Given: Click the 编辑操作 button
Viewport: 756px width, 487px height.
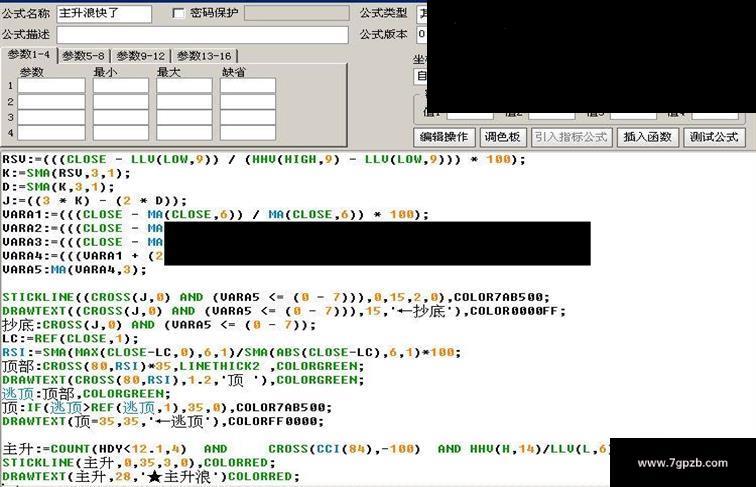Looking at the screenshot, I should (444, 137).
